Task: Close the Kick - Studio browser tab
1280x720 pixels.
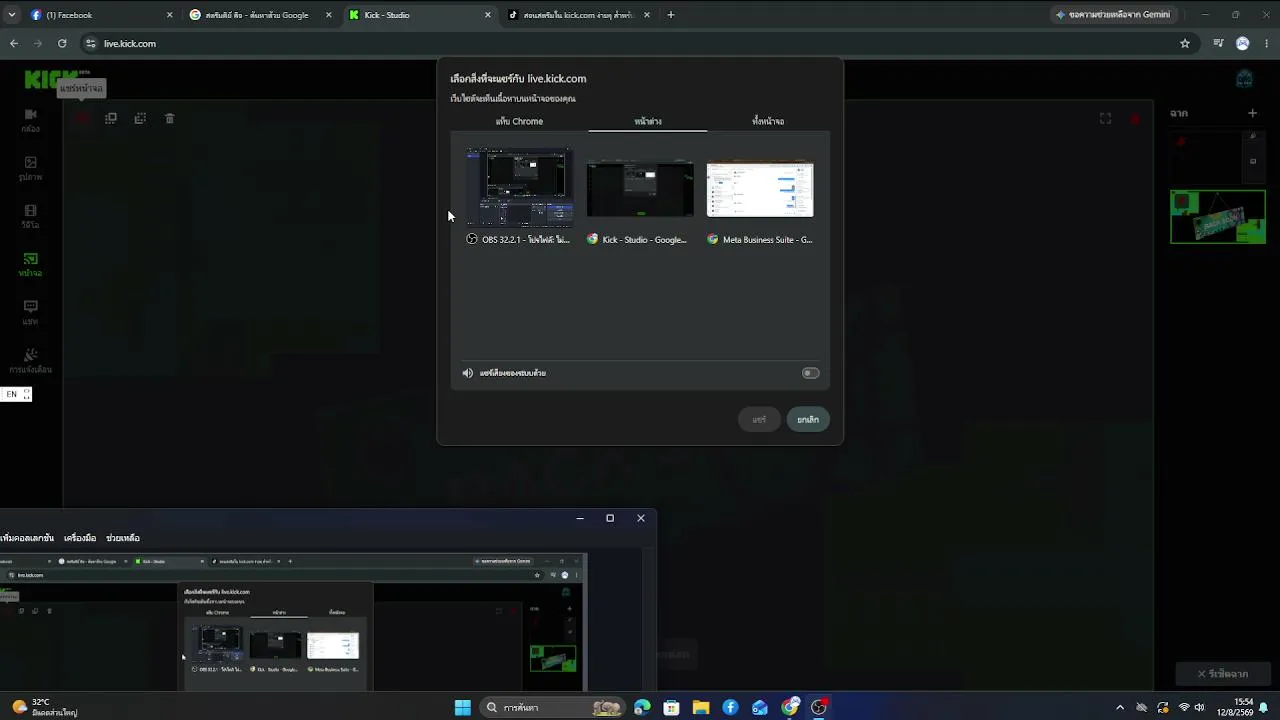Action: pyautogui.click(x=488, y=15)
